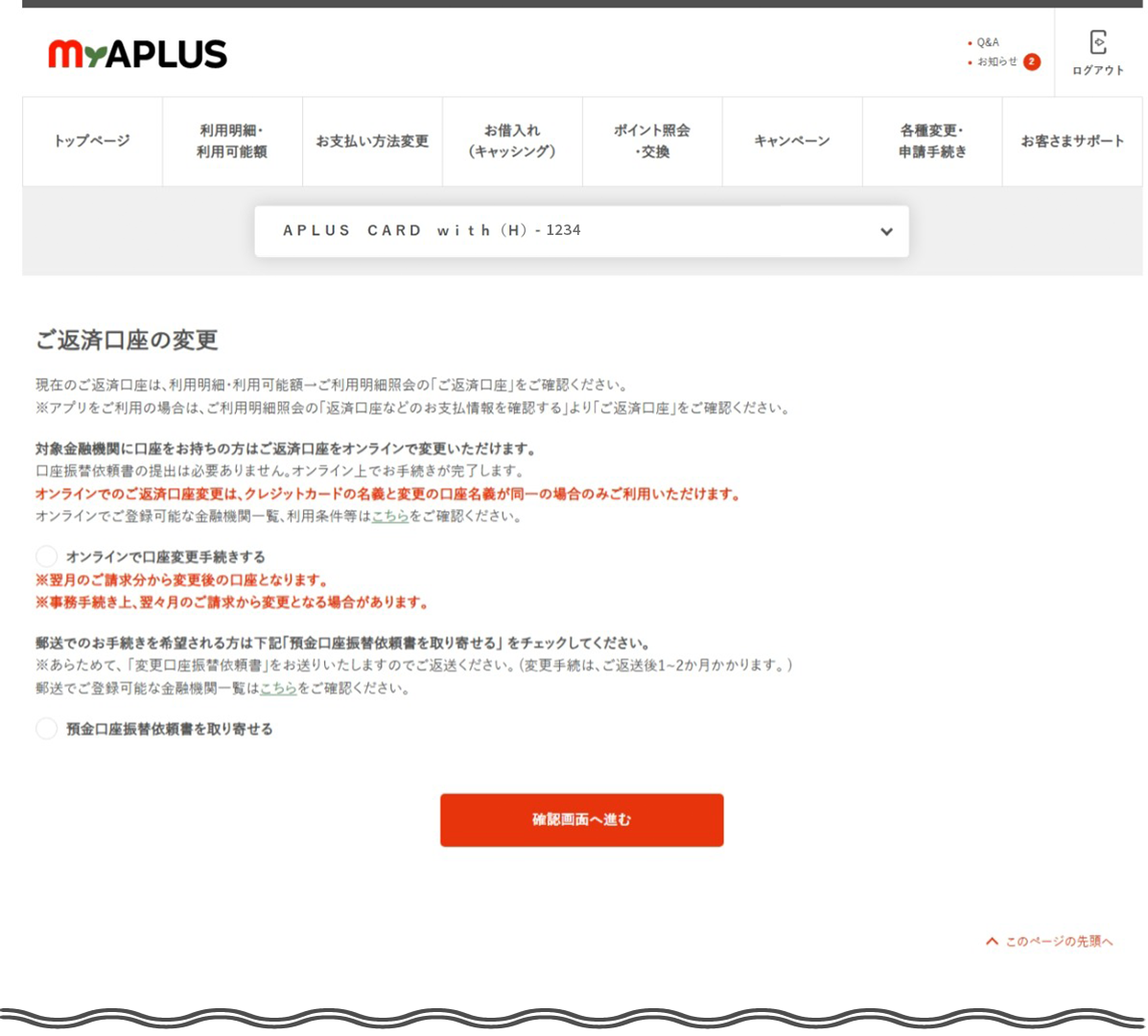Click the Q&A link in header
The height and width of the screenshot is (1036, 1148).
(988, 42)
